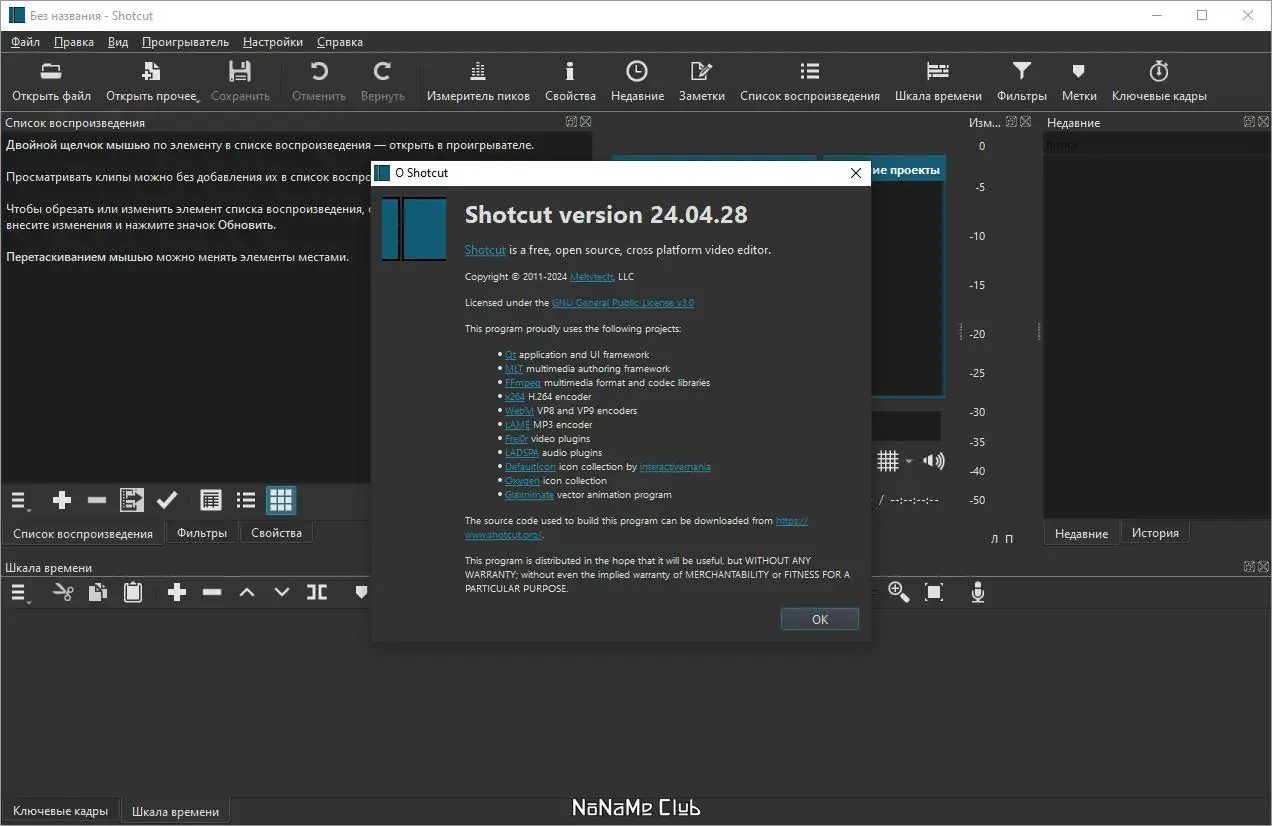Switch to the Недавние bottom tab
Screen dimensions: 1272x826
pyautogui.click(x=1081, y=533)
